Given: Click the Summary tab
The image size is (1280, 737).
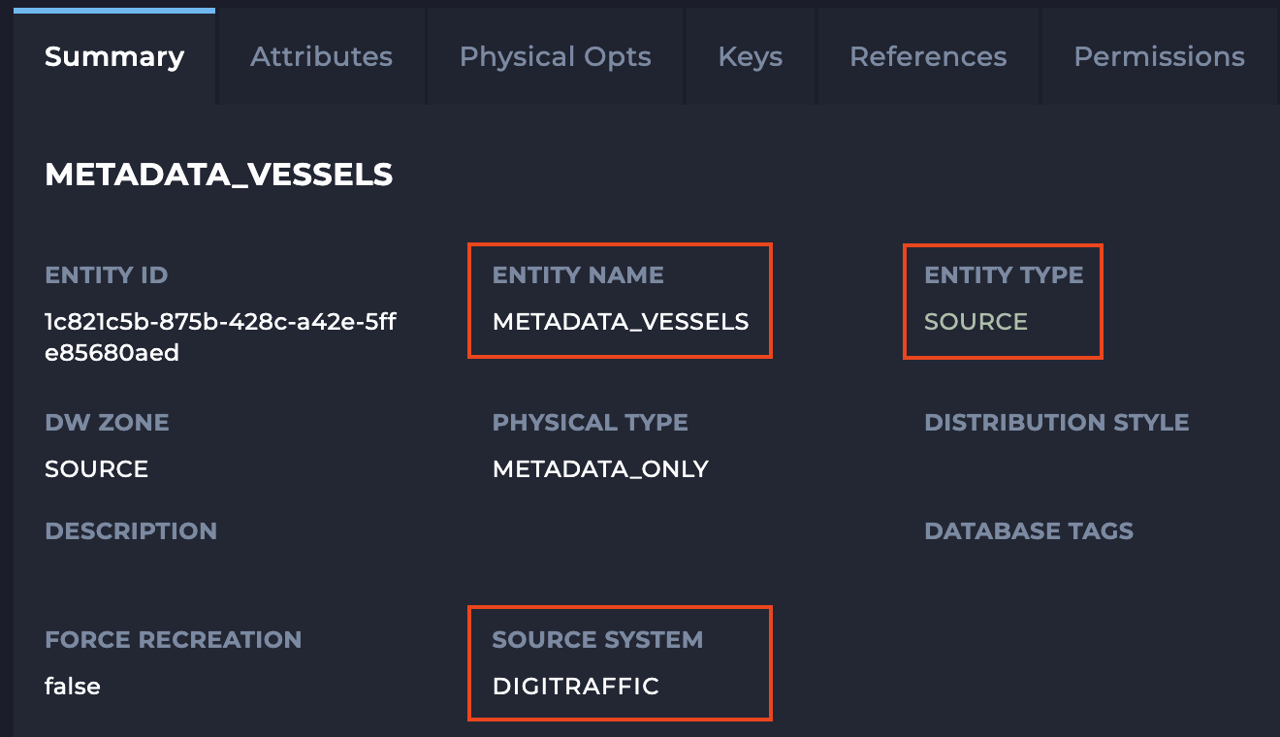Looking at the screenshot, I should click(x=114, y=57).
